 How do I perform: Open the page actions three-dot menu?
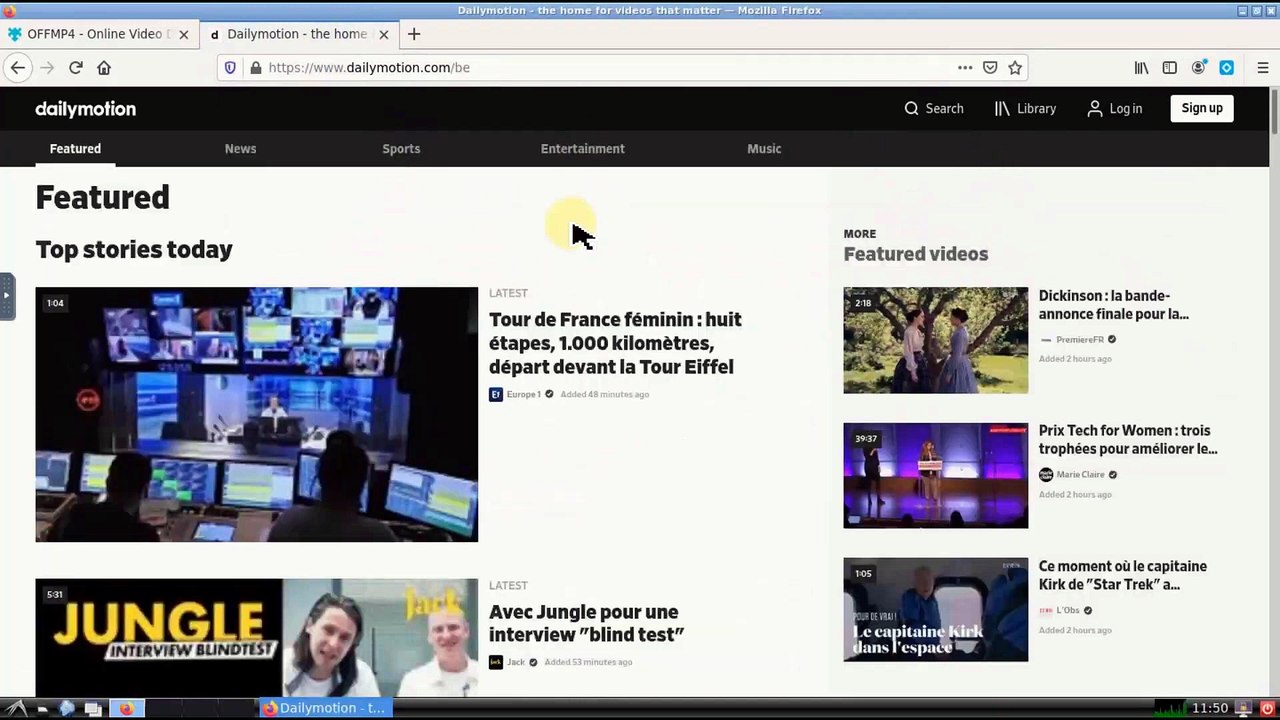point(965,67)
